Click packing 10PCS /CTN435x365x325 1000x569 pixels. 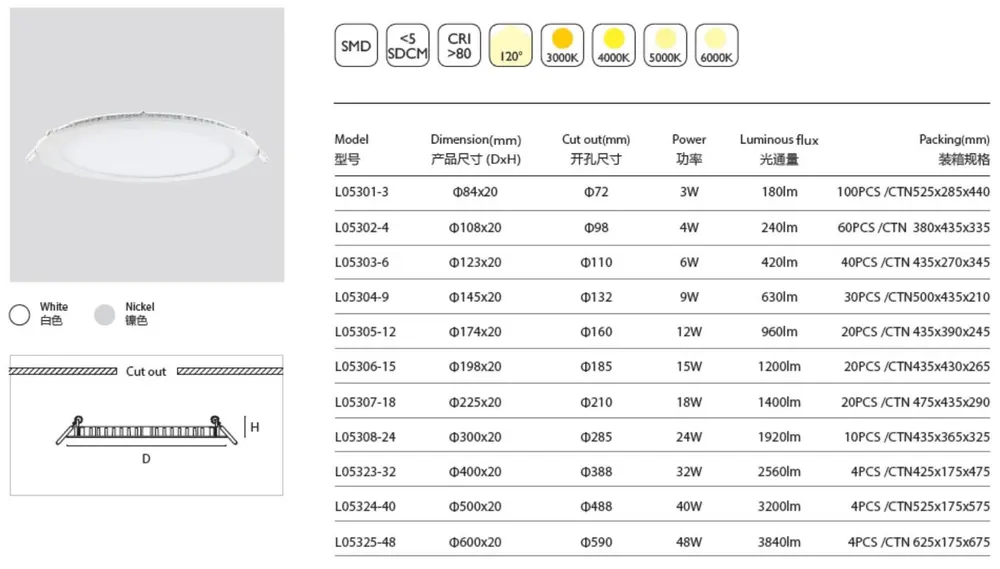pyautogui.click(x=917, y=437)
